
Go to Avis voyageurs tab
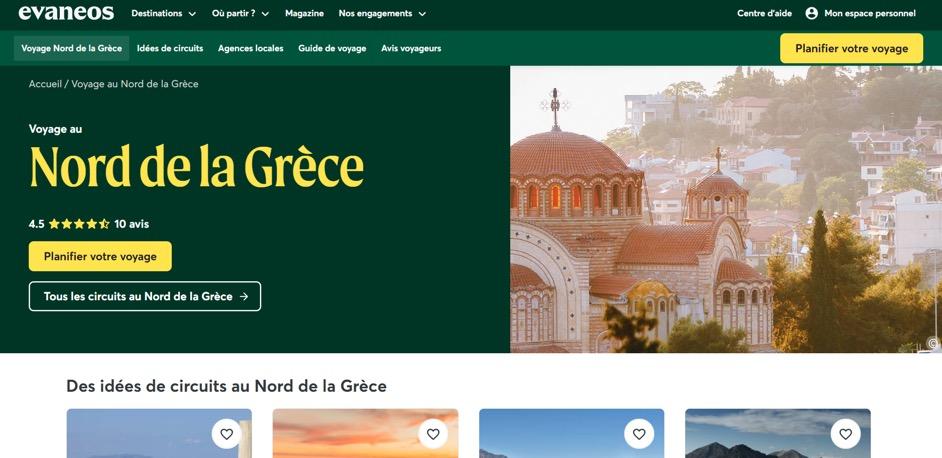[411, 49]
